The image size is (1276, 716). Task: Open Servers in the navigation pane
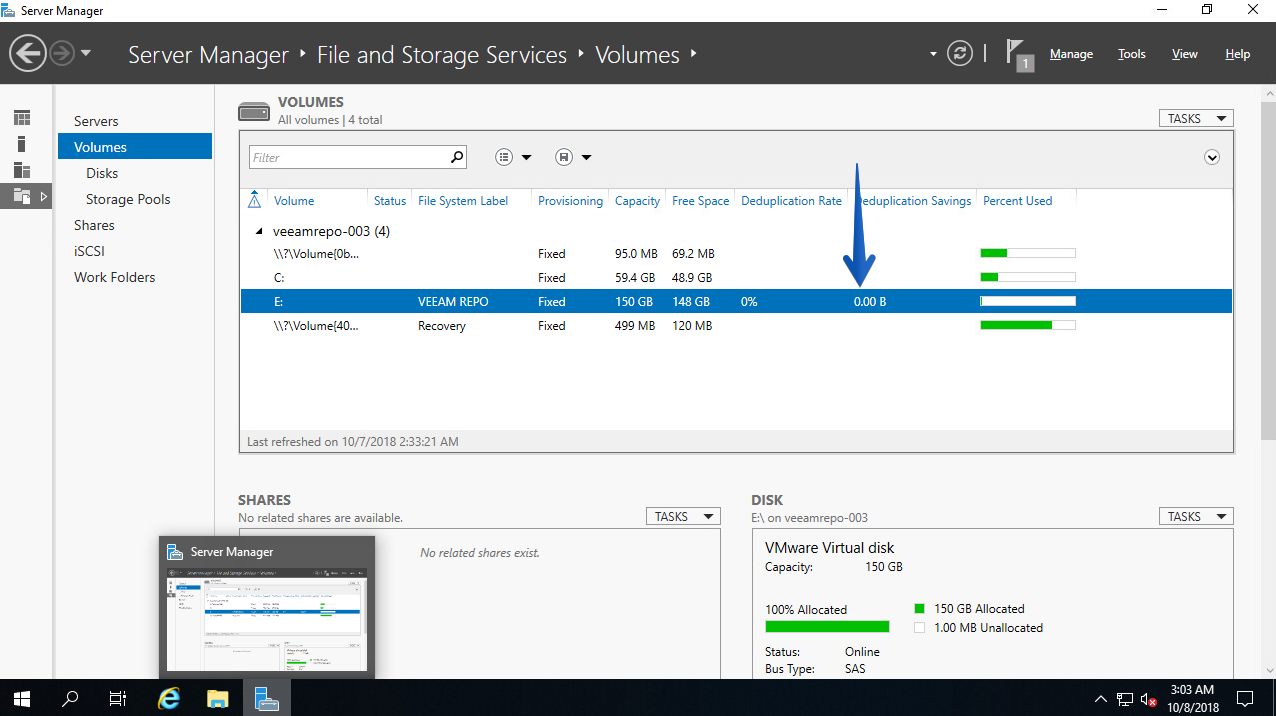pos(96,121)
